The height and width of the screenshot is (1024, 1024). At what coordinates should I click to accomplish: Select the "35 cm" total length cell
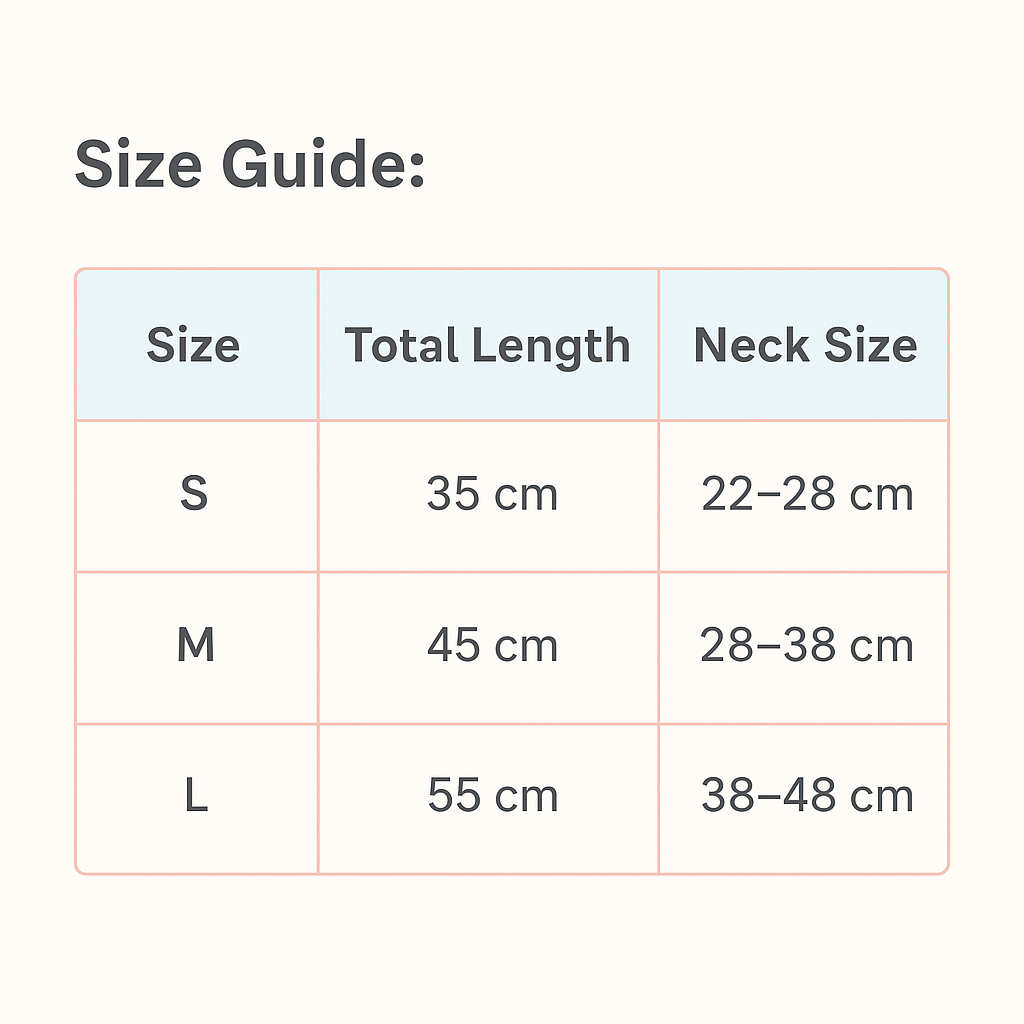(x=492, y=495)
